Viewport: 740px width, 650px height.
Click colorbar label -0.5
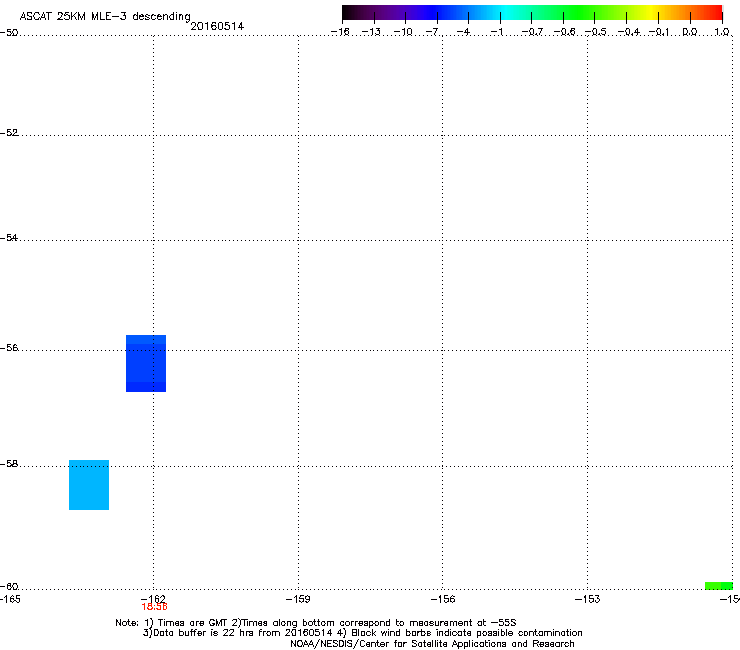pyautogui.click(x=596, y=32)
